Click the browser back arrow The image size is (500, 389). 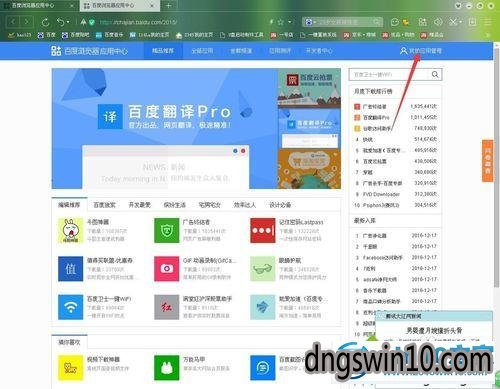13,22
